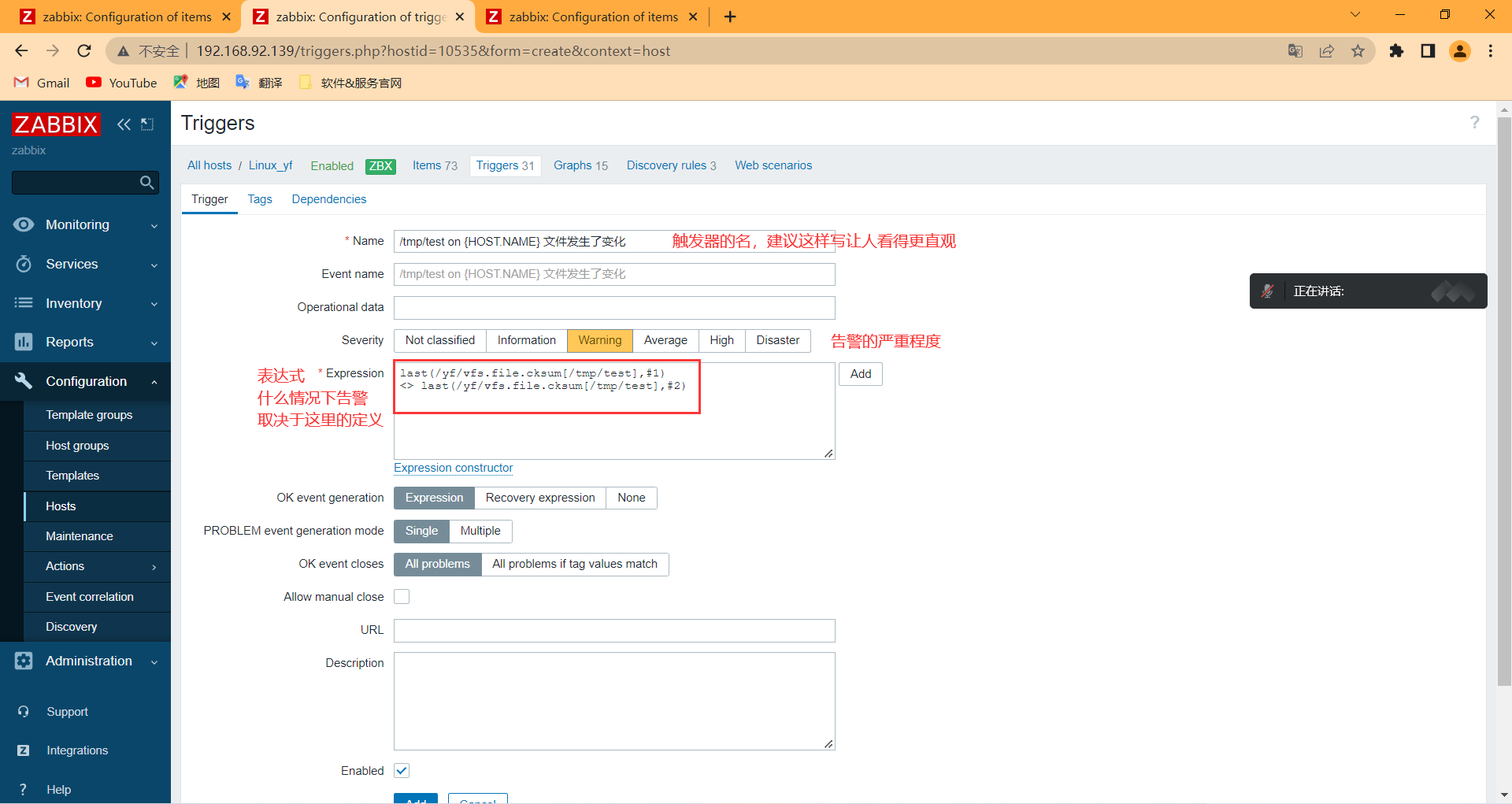Screen dimensions: 1512x804
Task: Open Integrations Z icon link
Action: point(24,750)
